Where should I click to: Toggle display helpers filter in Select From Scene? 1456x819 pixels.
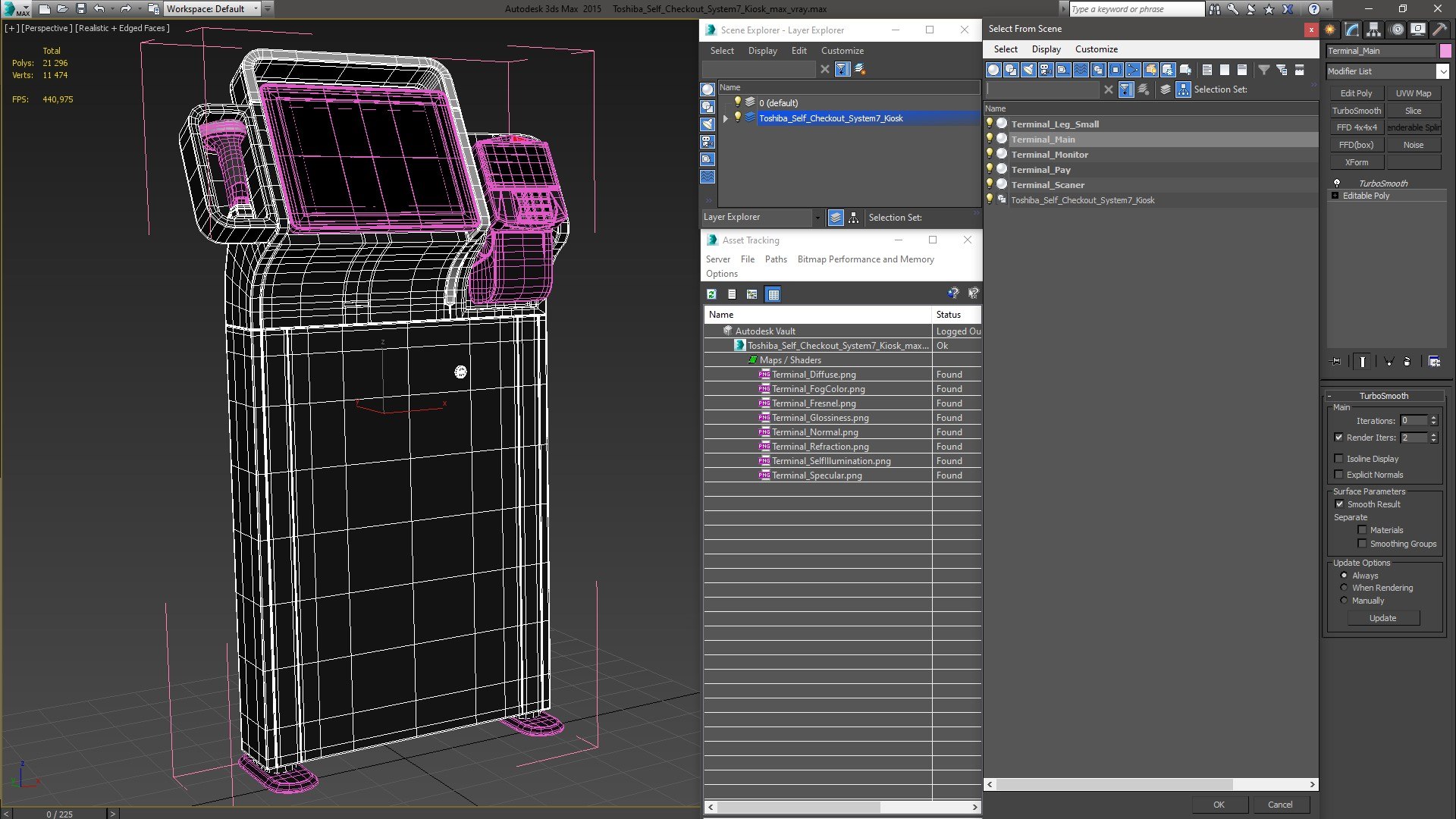[x=1063, y=70]
